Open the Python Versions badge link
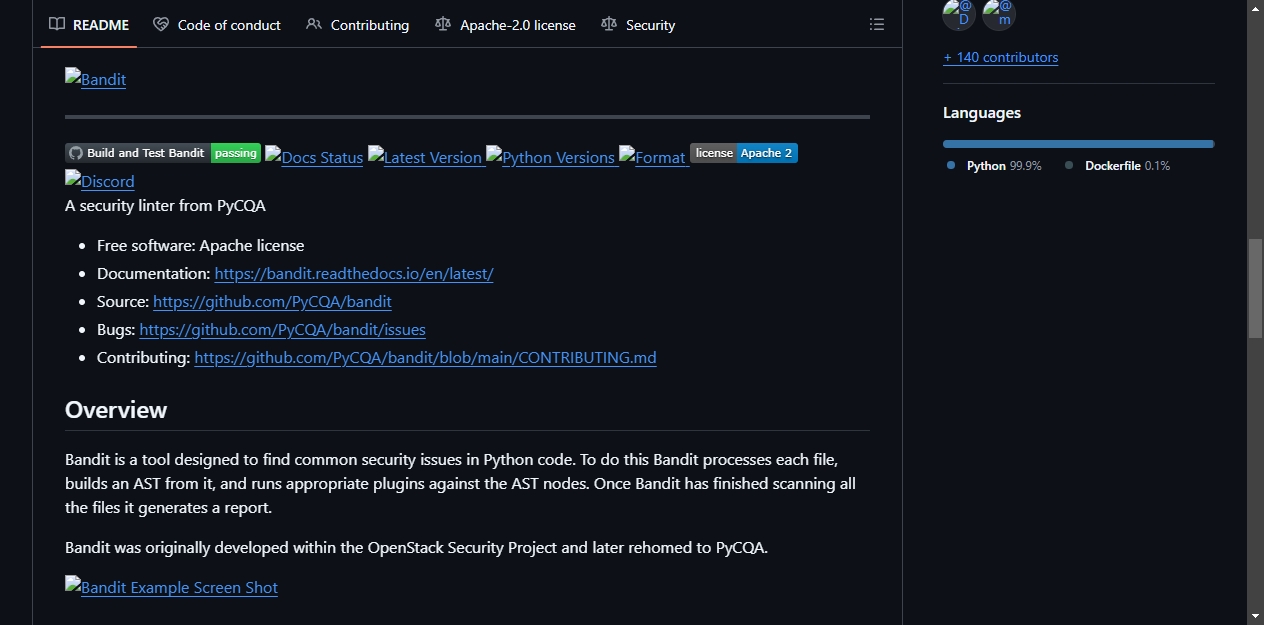Image resolution: width=1264 pixels, height=625 pixels. pyautogui.click(x=550, y=157)
